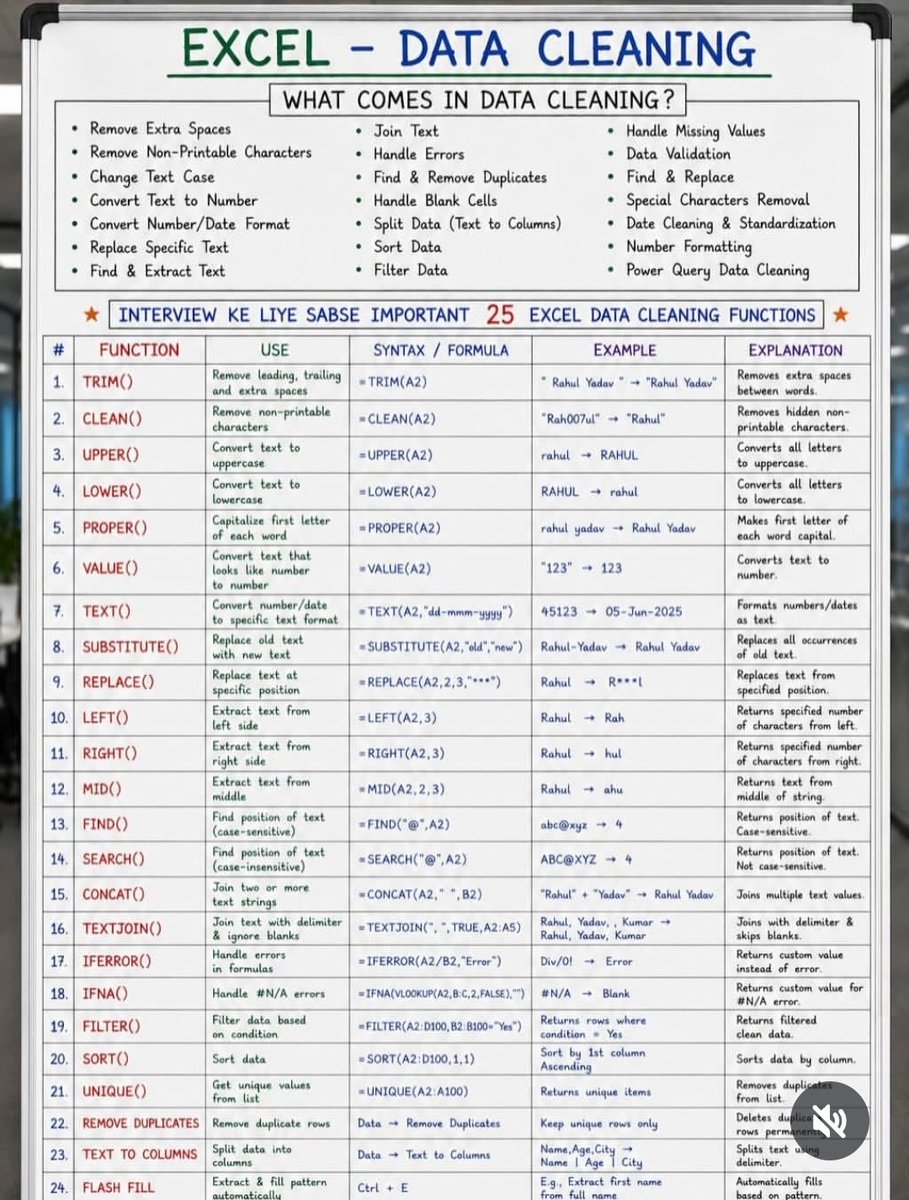Click the 'EXCEL - DATA CLEANING' title
The width and height of the screenshot is (909, 1200).
click(470, 48)
